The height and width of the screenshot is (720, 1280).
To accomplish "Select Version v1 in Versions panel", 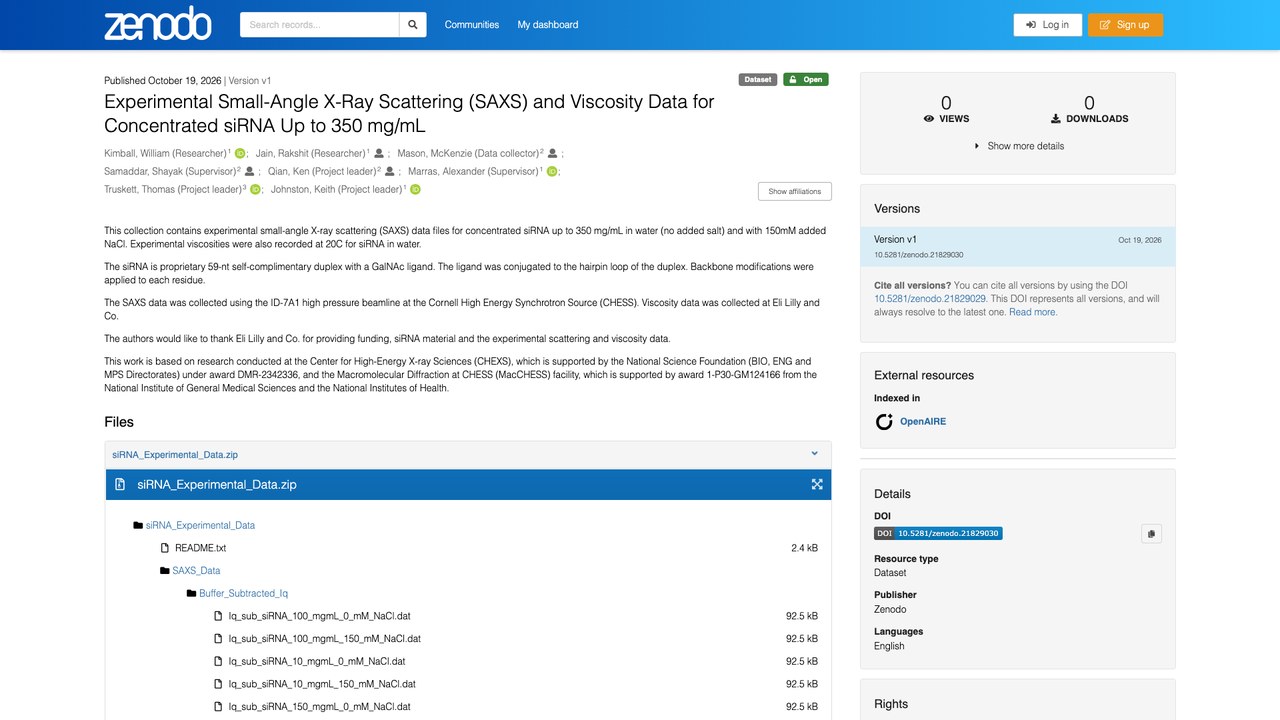I will coord(1018,247).
